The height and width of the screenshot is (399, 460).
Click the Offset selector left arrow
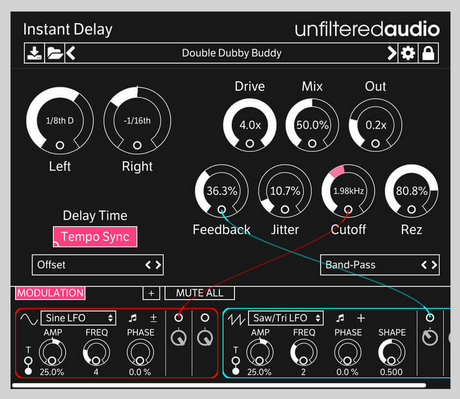pyautogui.click(x=148, y=265)
